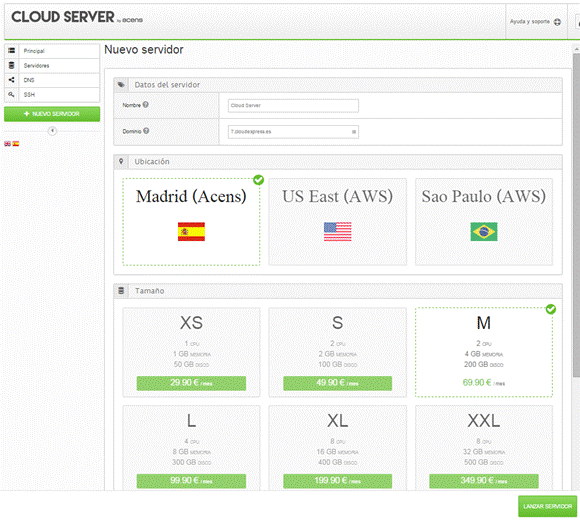
Task: Click the SSH key icon
Action: tap(11, 95)
